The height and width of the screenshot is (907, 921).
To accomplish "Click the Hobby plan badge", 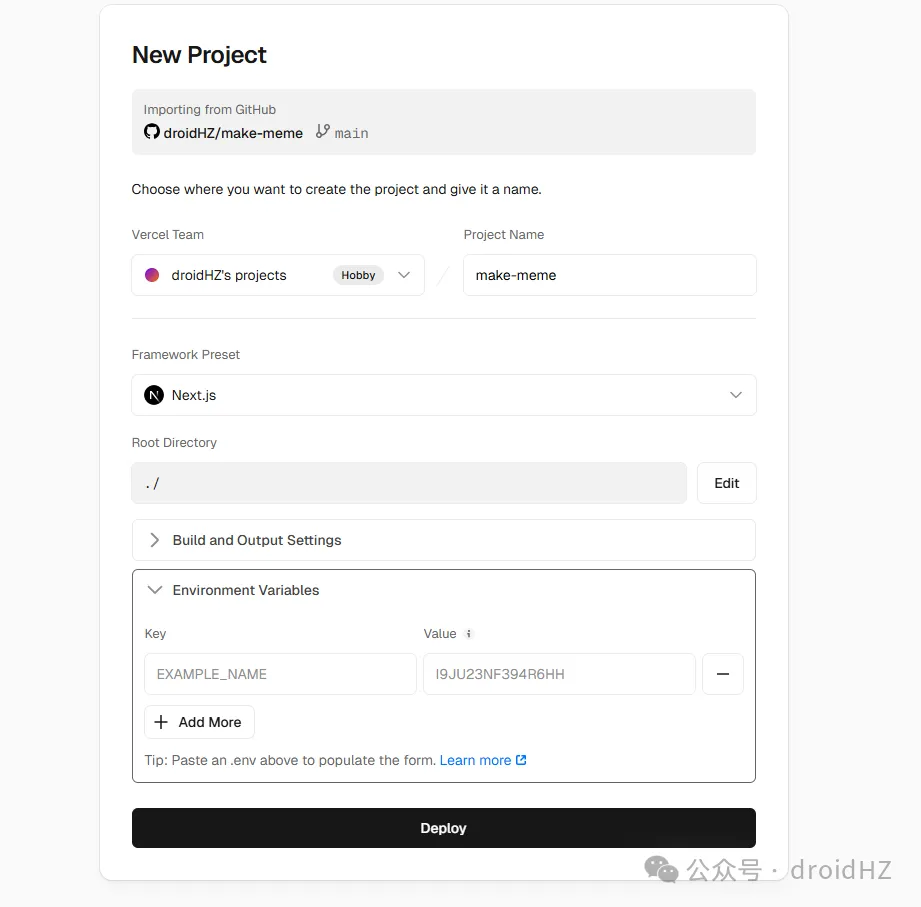I will click(358, 275).
